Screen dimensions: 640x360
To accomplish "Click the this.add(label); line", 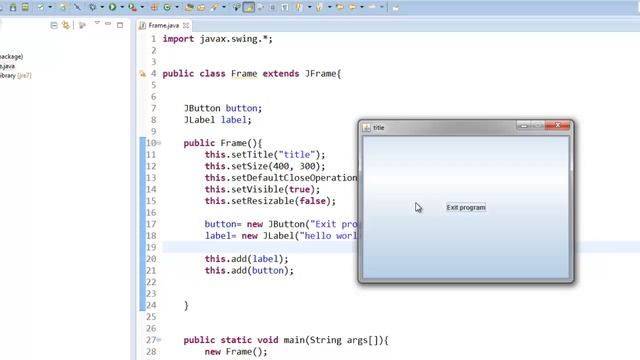I will click(x=247, y=259).
